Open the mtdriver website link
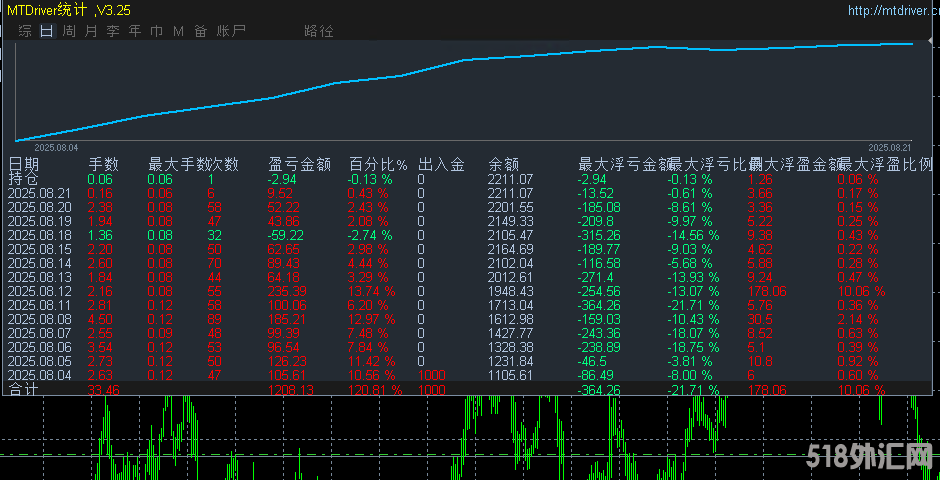 pos(894,10)
